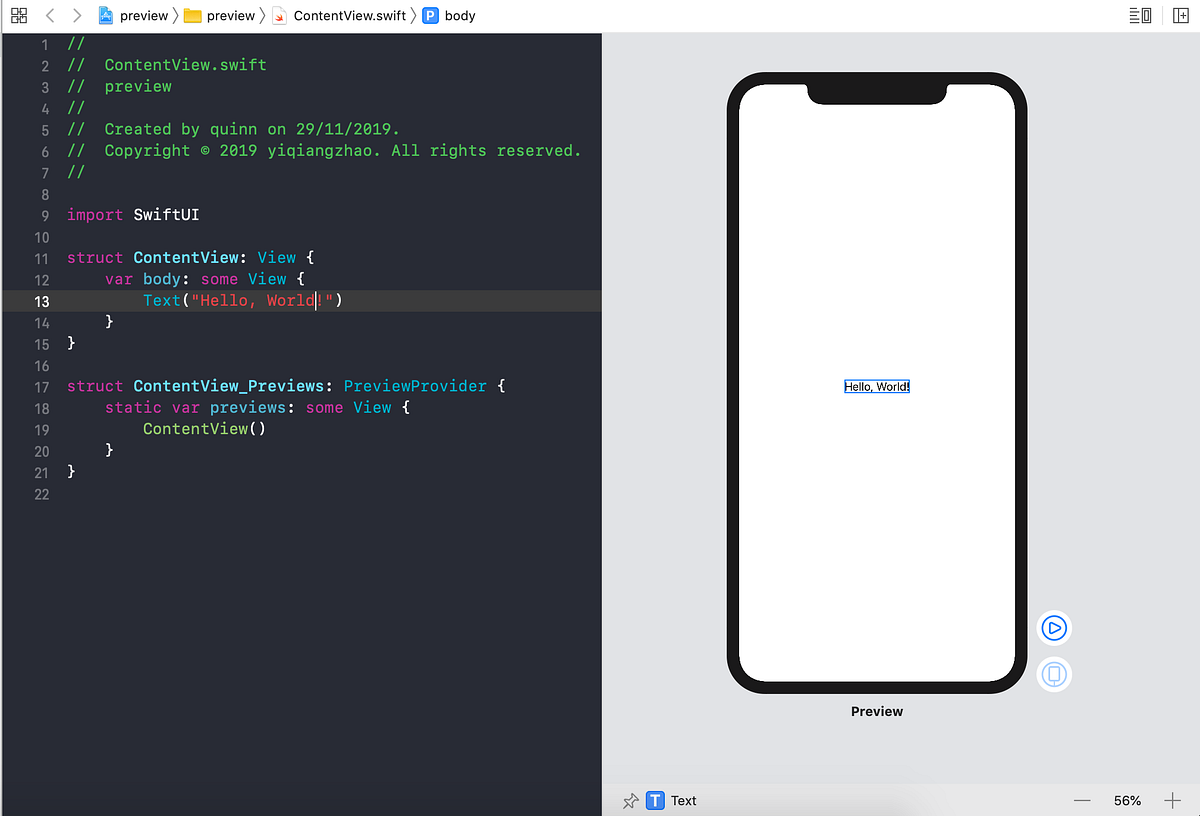The width and height of the screenshot is (1200, 816).
Task: Zoom out with the minus button
Action: 1081,800
